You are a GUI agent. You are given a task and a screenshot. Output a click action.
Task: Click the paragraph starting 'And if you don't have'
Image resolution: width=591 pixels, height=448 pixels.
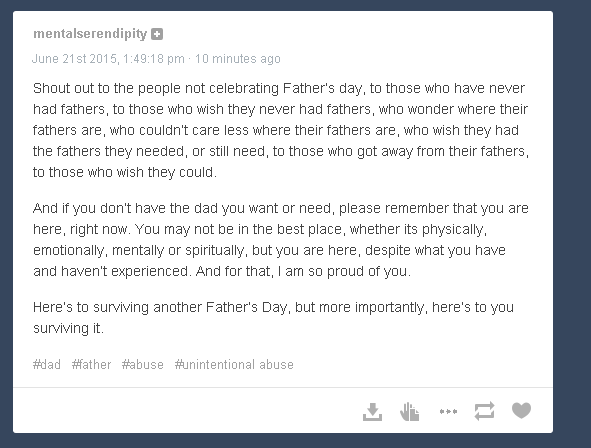tap(281, 240)
